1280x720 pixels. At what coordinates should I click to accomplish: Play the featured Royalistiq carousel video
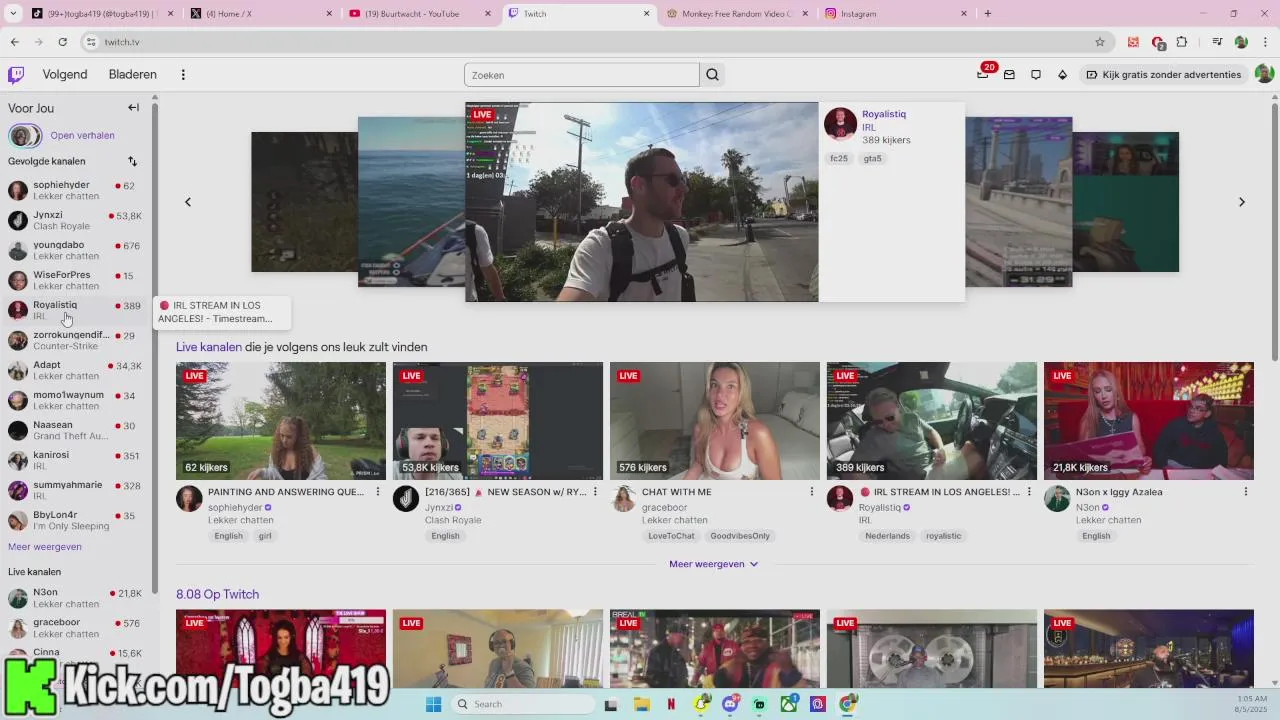pyautogui.click(x=642, y=202)
